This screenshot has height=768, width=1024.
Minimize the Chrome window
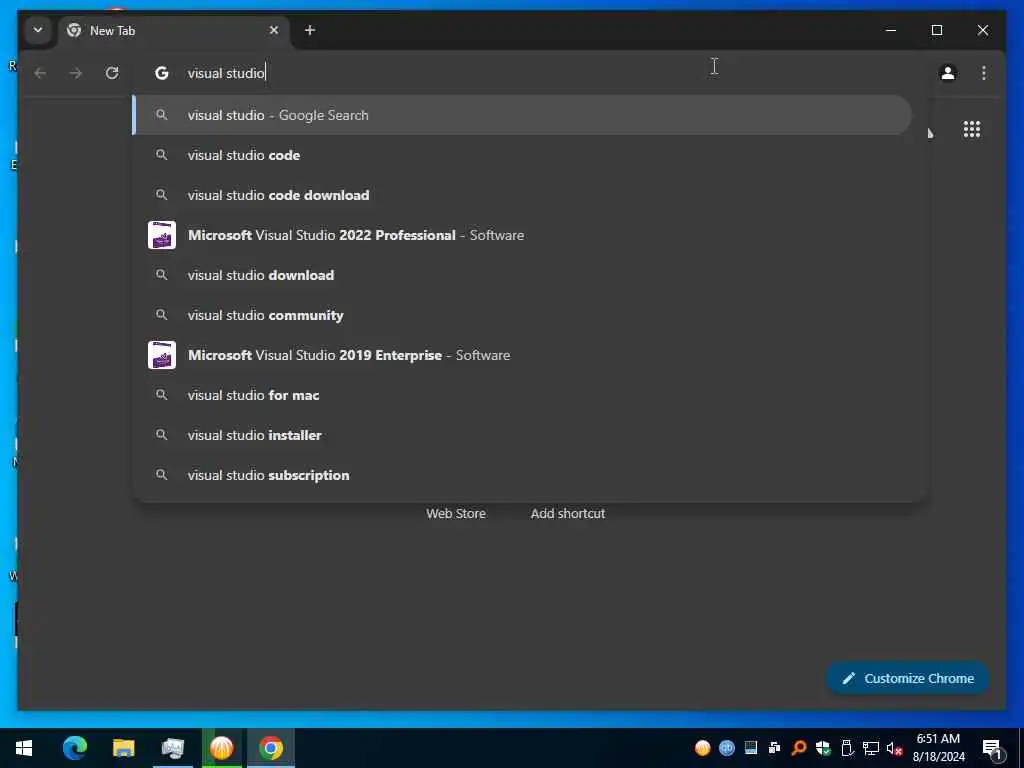tap(891, 30)
